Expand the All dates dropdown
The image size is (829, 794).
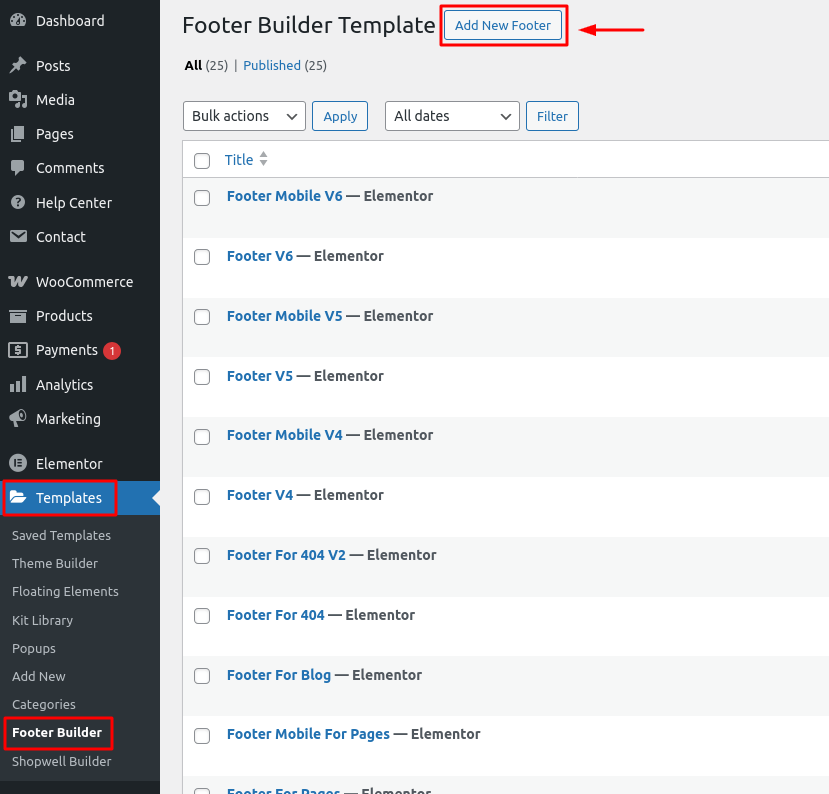452,116
